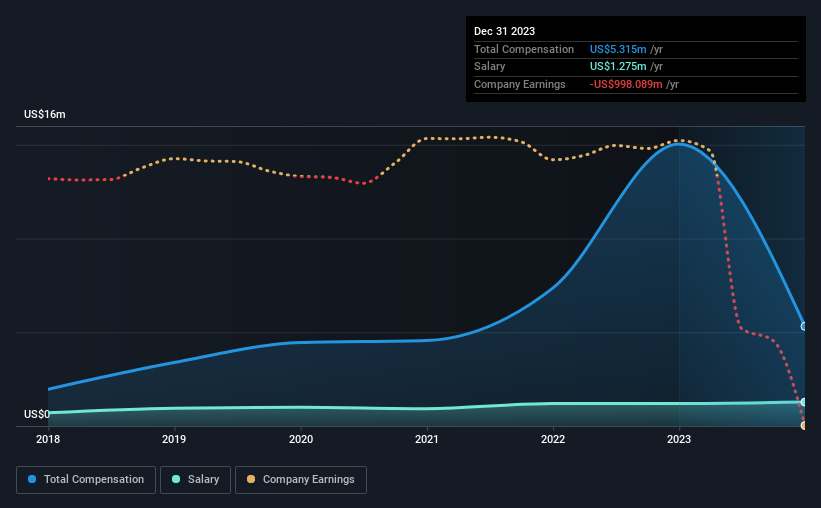
Task: Click the blue Total Compensation legend dot
Action: pos(32,479)
